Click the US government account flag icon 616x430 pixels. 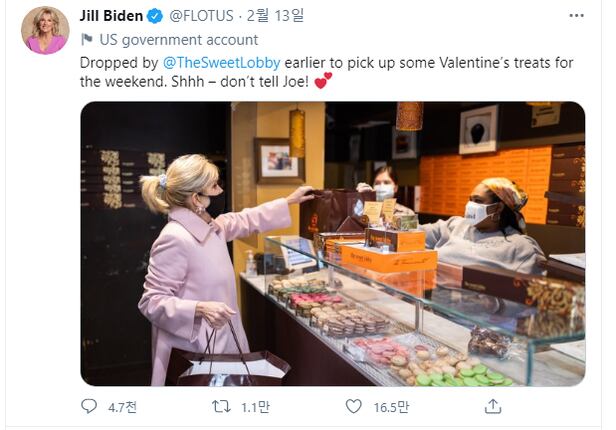[x=87, y=40]
